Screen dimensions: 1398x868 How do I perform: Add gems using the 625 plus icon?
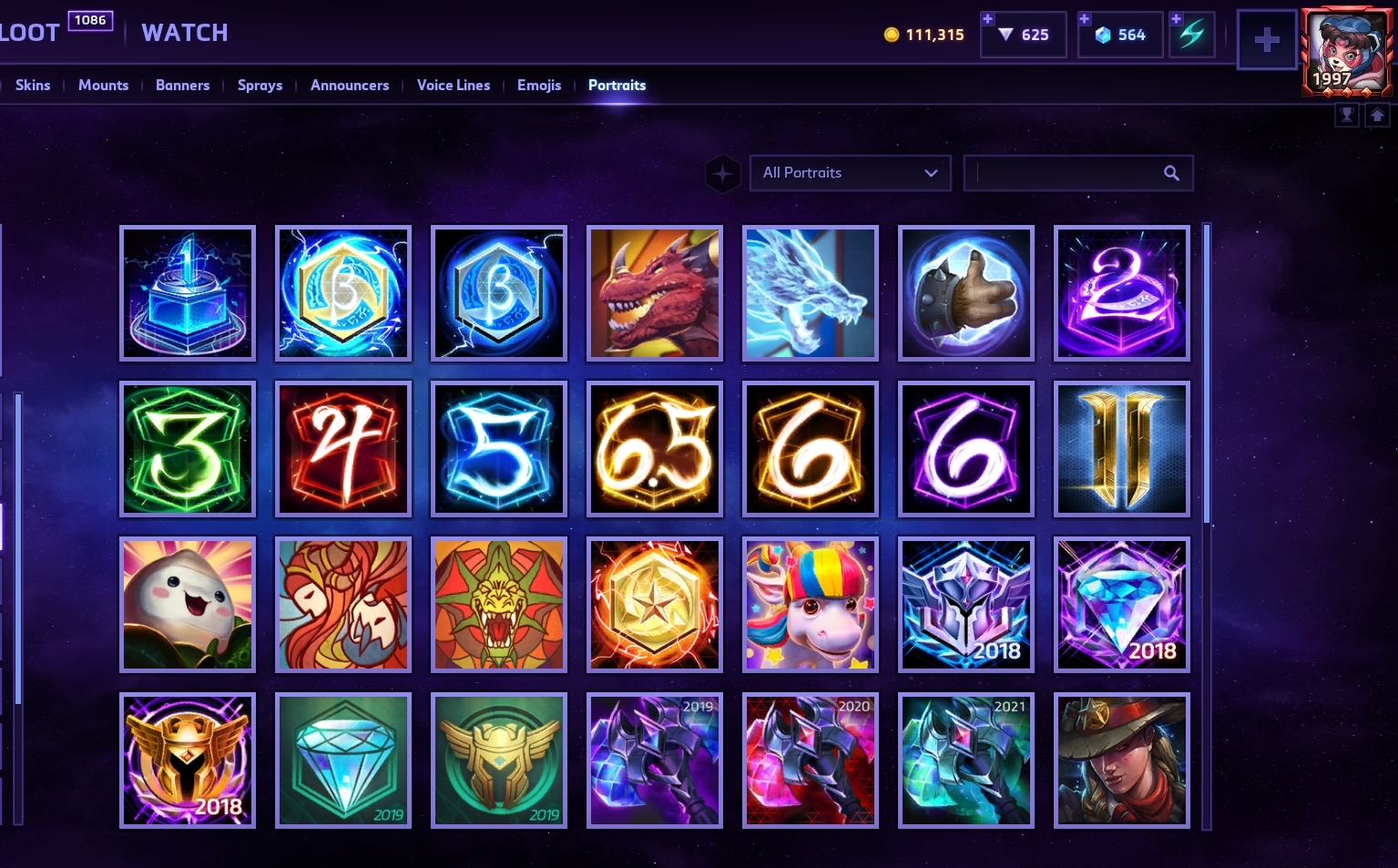988,18
